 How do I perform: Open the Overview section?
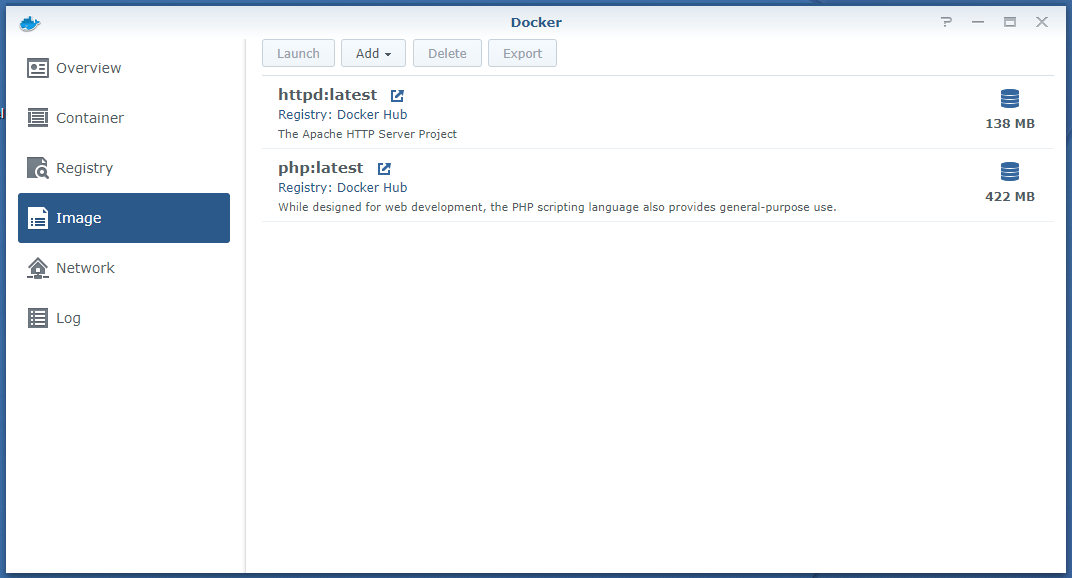pyautogui.click(x=124, y=68)
